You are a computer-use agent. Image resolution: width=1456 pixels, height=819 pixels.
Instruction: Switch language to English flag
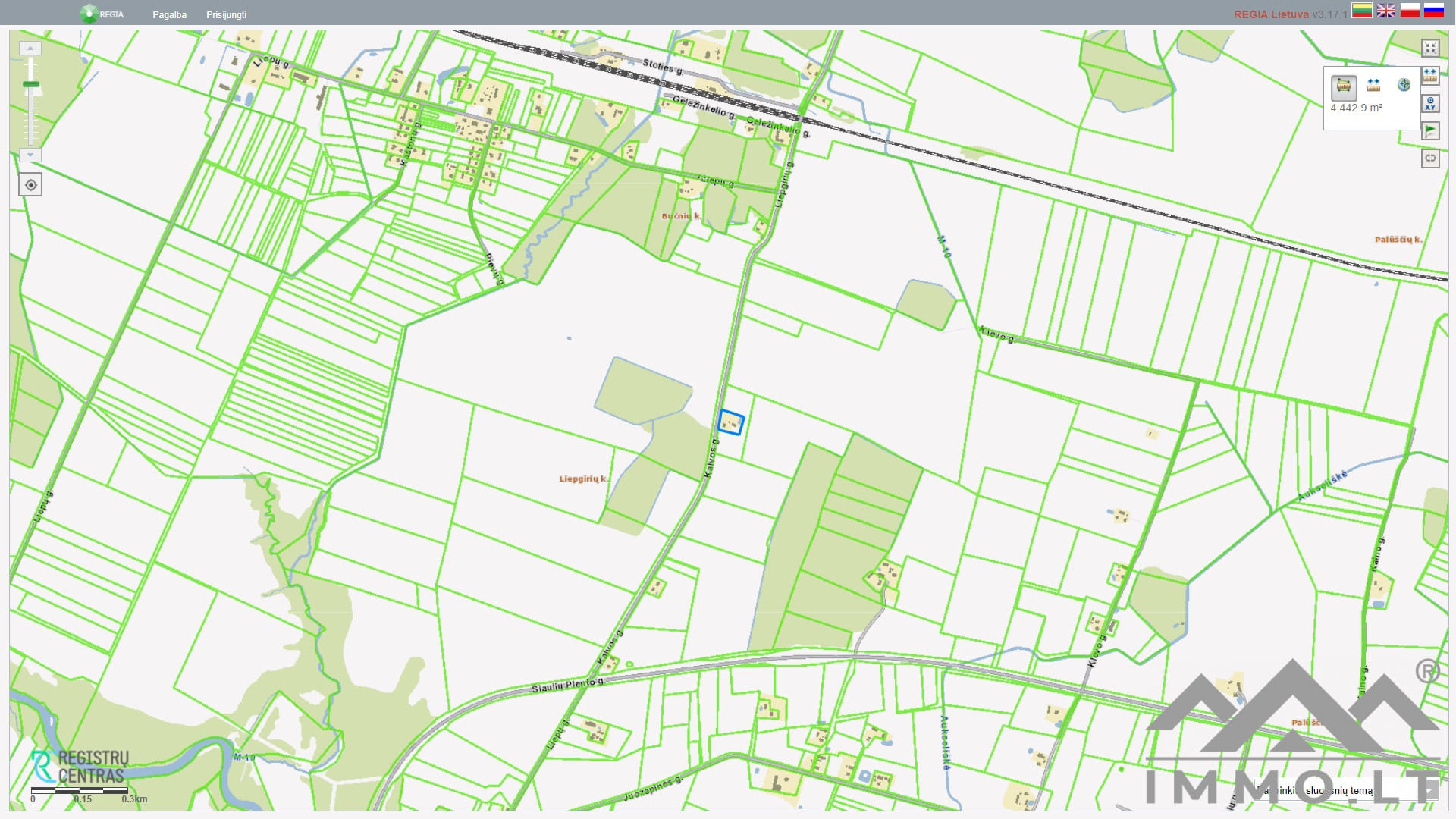click(x=1386, y=11)
